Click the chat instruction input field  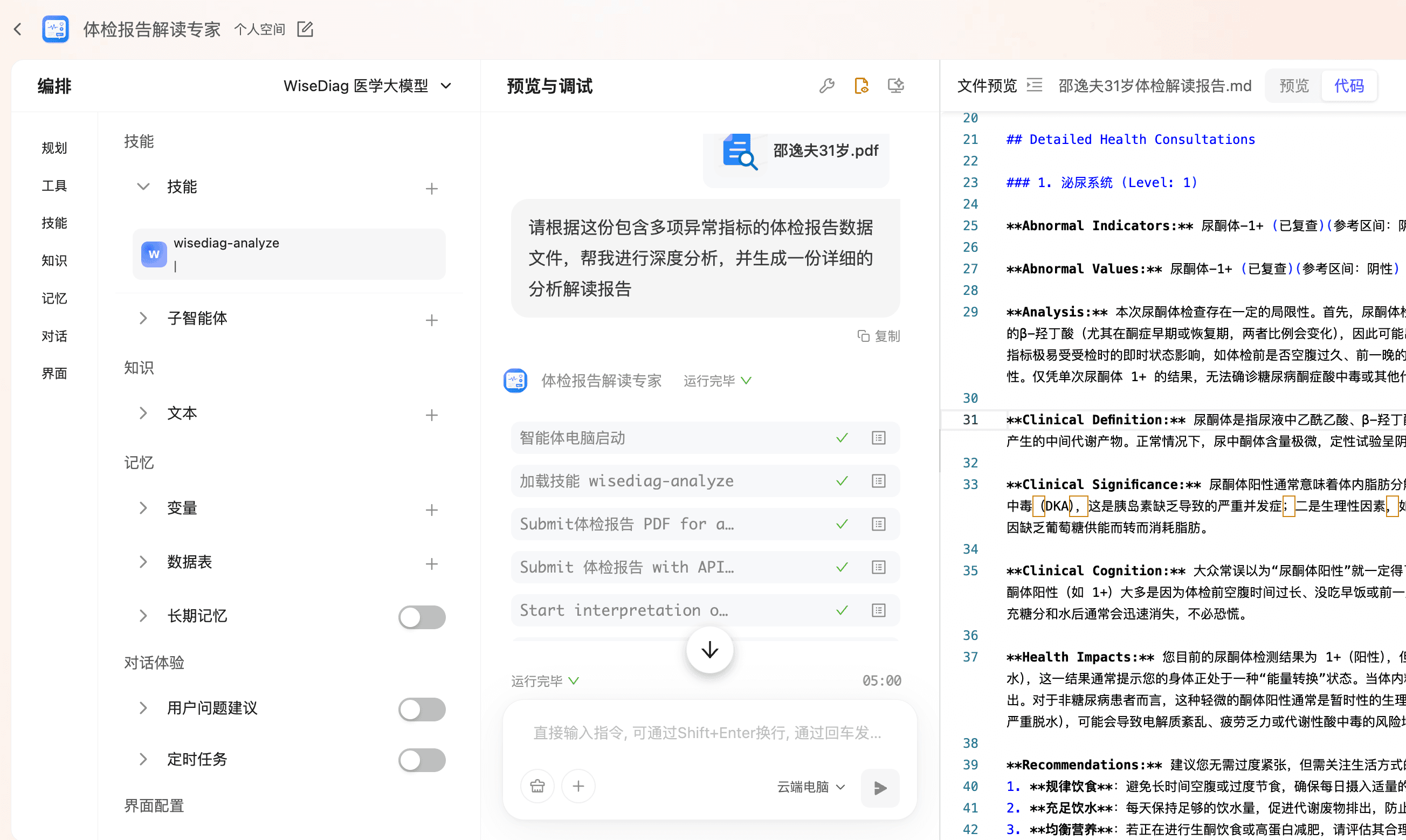[x=708, y=733]
